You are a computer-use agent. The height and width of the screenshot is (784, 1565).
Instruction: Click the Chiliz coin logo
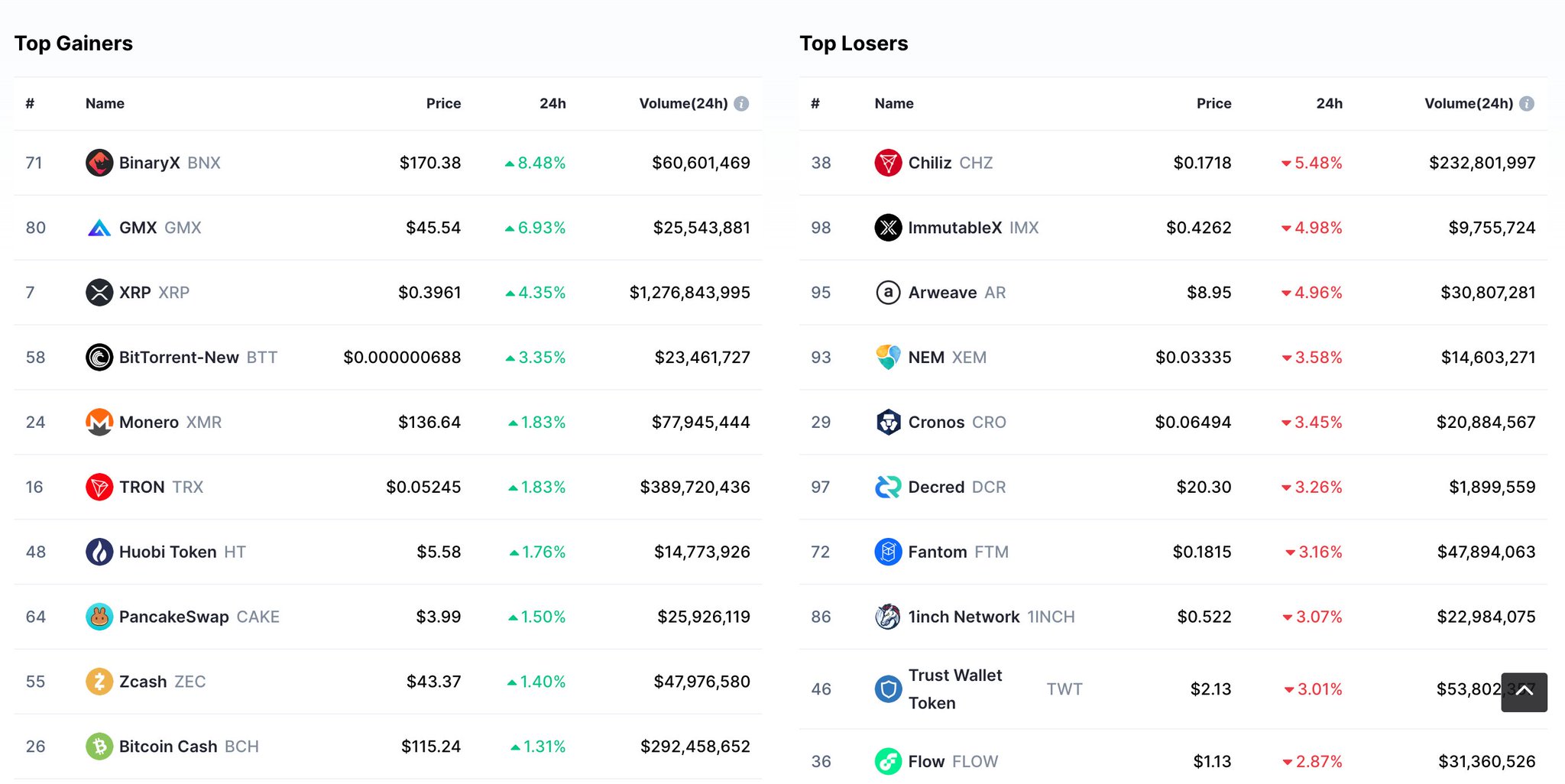click(887, 162)
